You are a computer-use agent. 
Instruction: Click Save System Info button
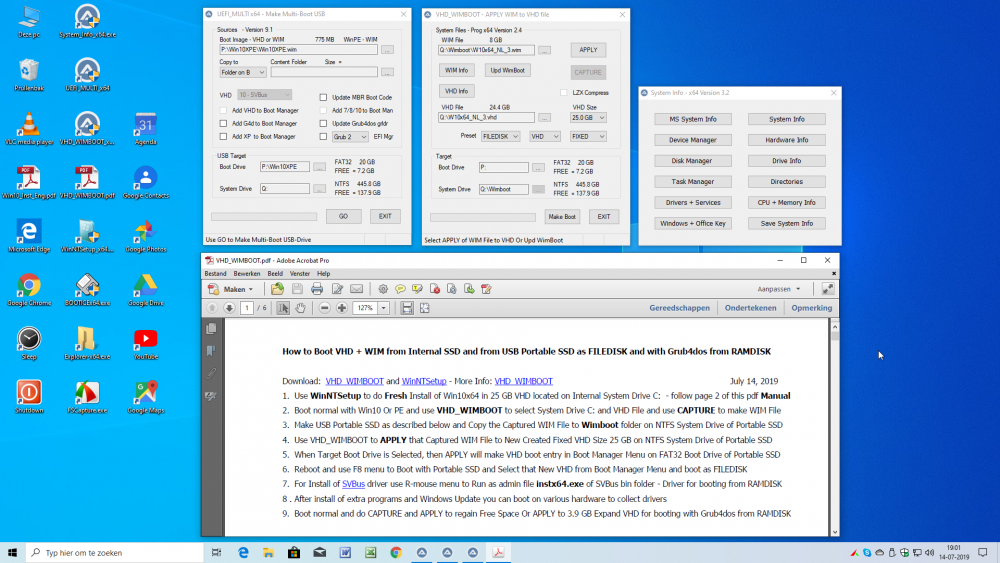pyautogui.click(x=786, y=223)
